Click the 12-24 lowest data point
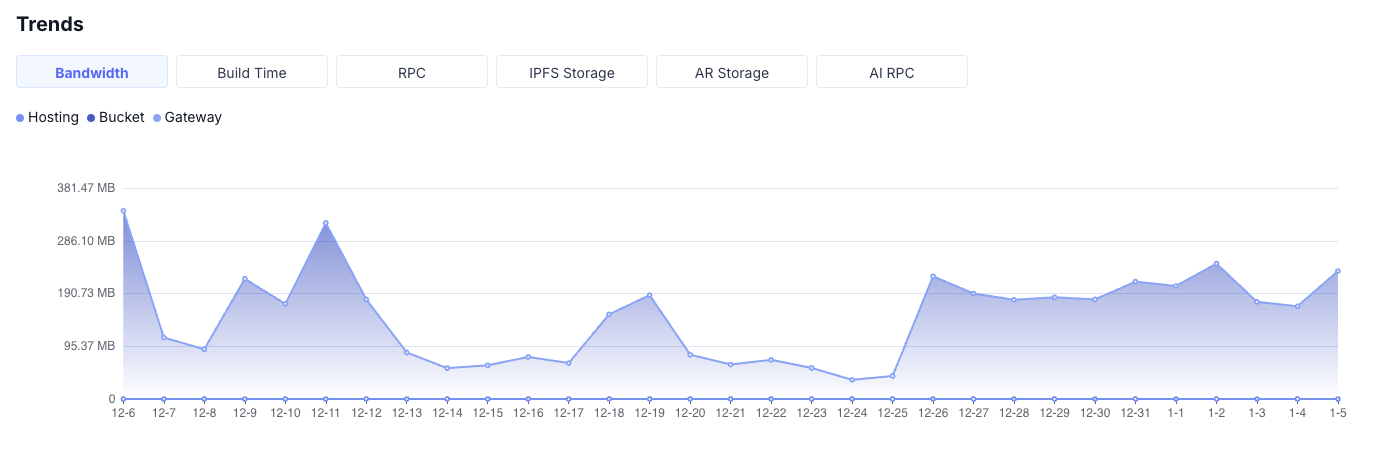 pos(852,380)
